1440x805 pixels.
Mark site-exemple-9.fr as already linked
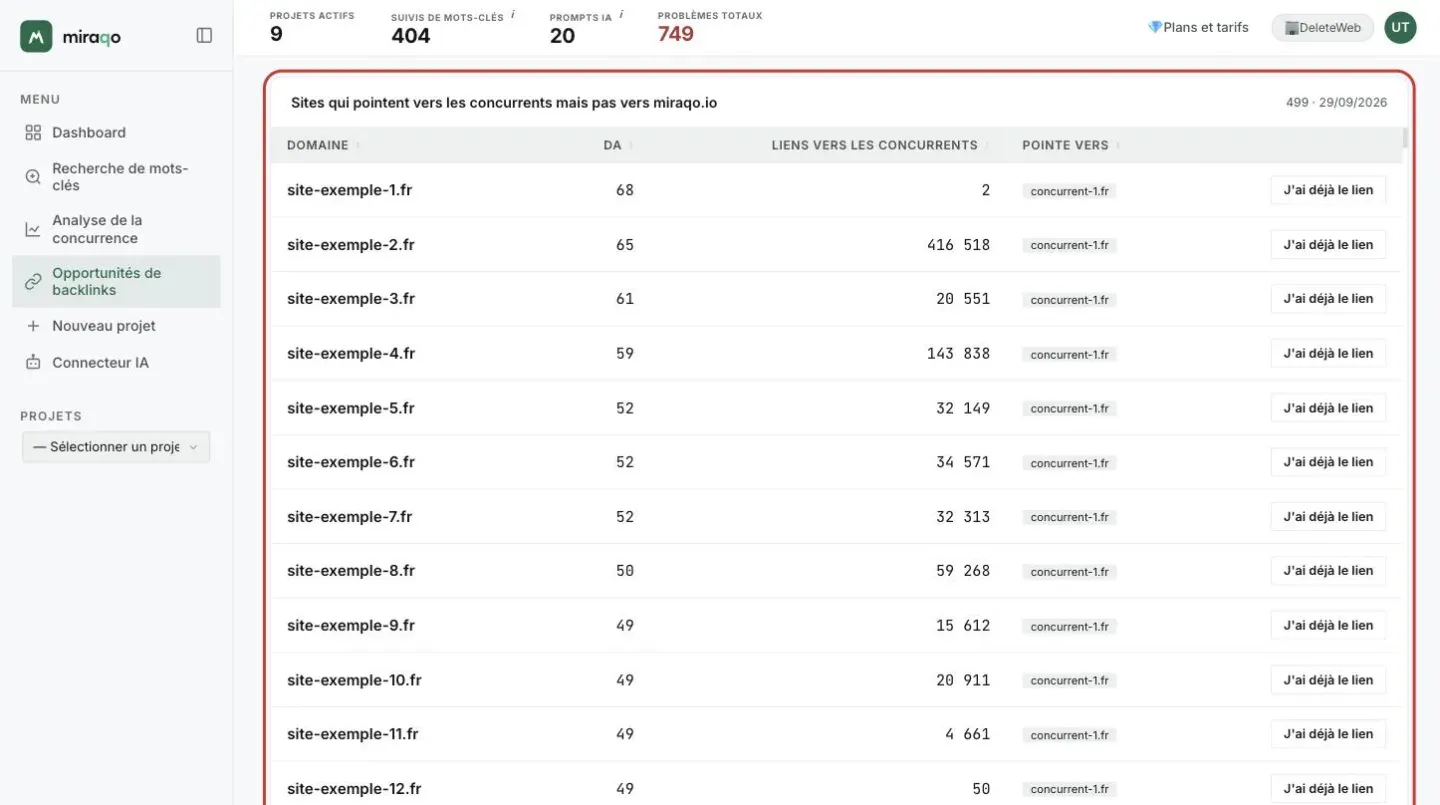click(x=1328, y=625)
